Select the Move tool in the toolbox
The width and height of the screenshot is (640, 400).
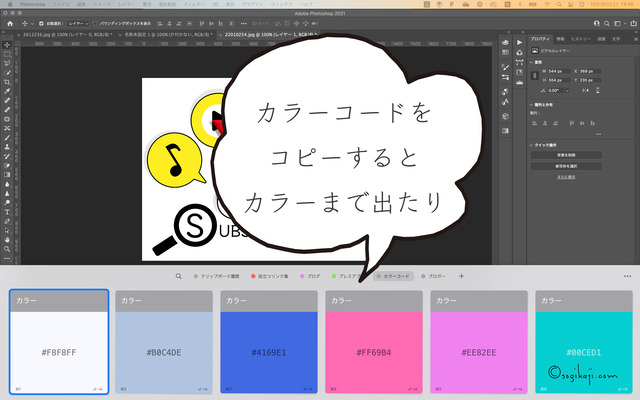click(x=7, y=45)
